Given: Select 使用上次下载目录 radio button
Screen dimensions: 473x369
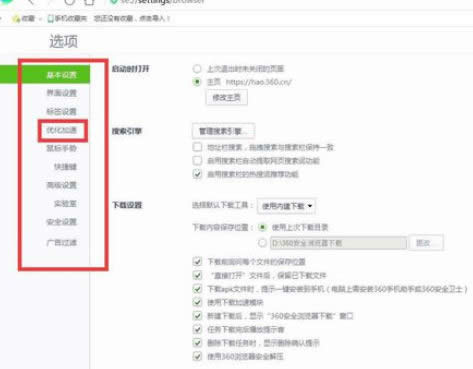Looking at the screenshot, I should coord(263,227).
